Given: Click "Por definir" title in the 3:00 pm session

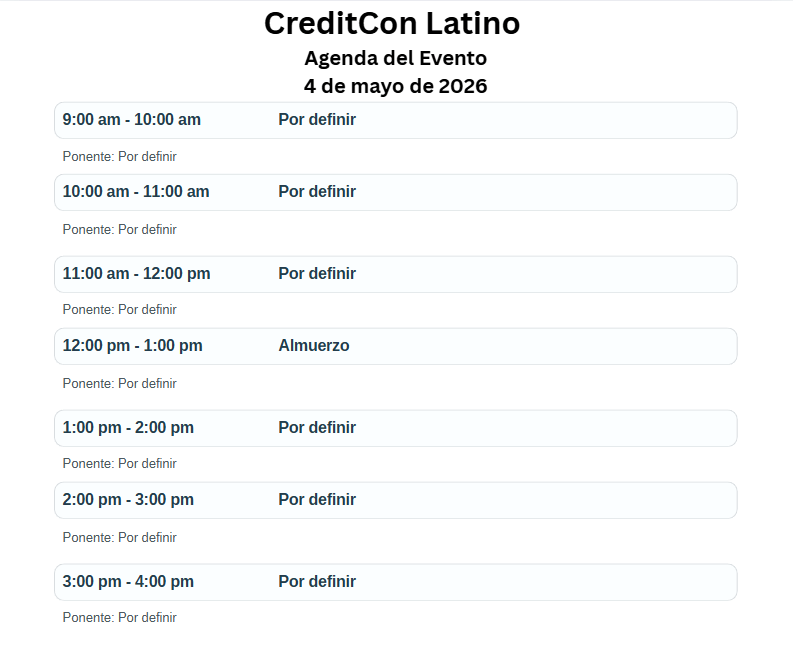Looking at the screenshot, I should coord(317,582).
